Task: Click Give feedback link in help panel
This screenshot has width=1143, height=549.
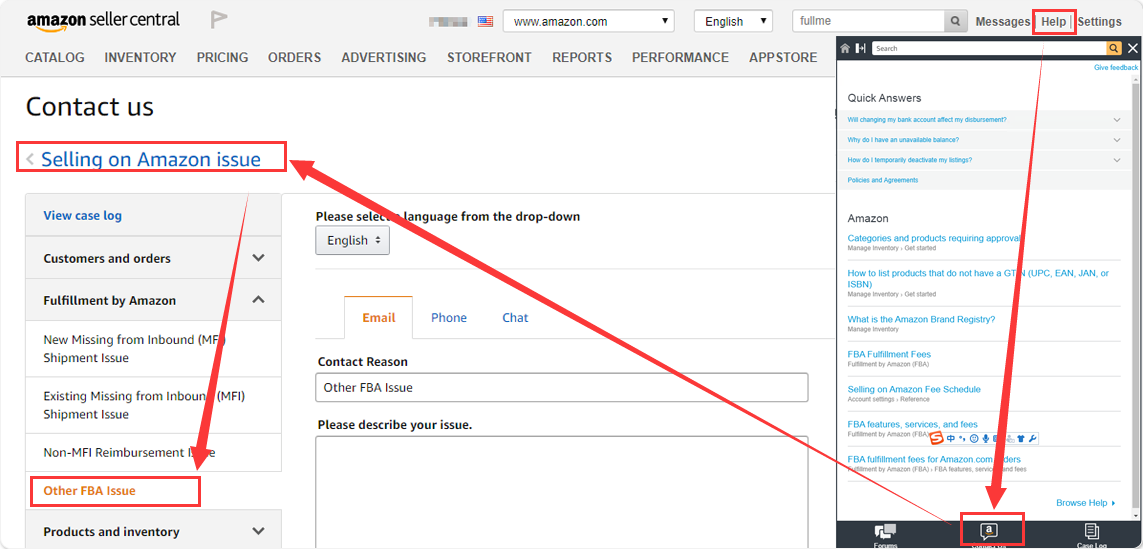Action: (x=1116, y=67)
